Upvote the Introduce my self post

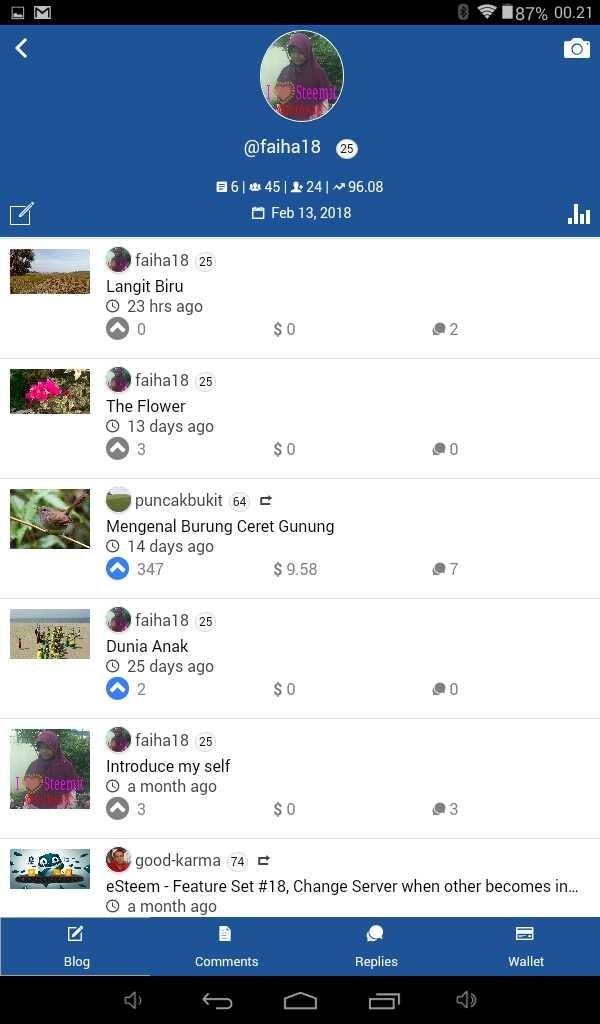tap(118, 809)
